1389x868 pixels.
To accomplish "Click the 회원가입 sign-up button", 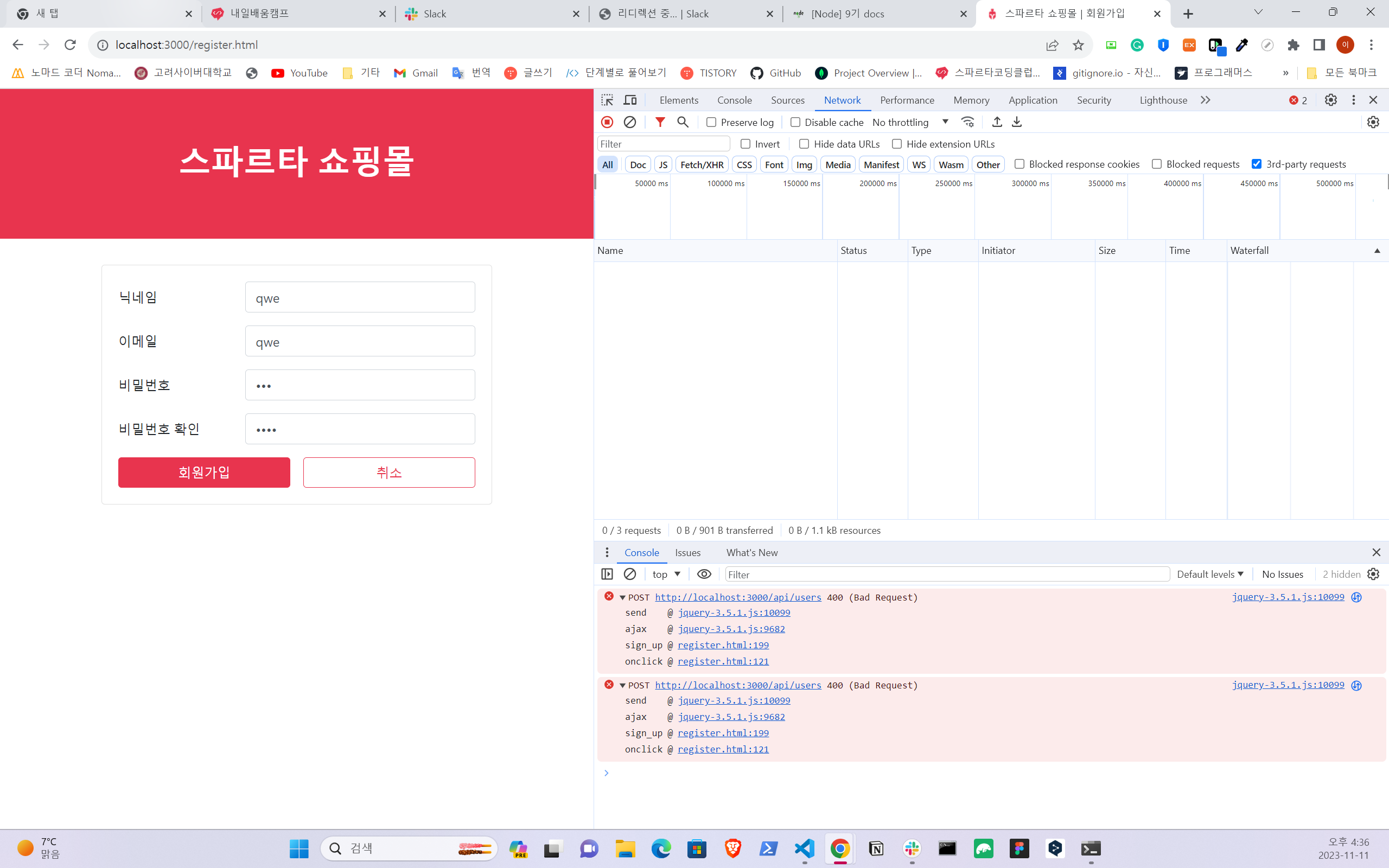I will click(x=204, y=472).
